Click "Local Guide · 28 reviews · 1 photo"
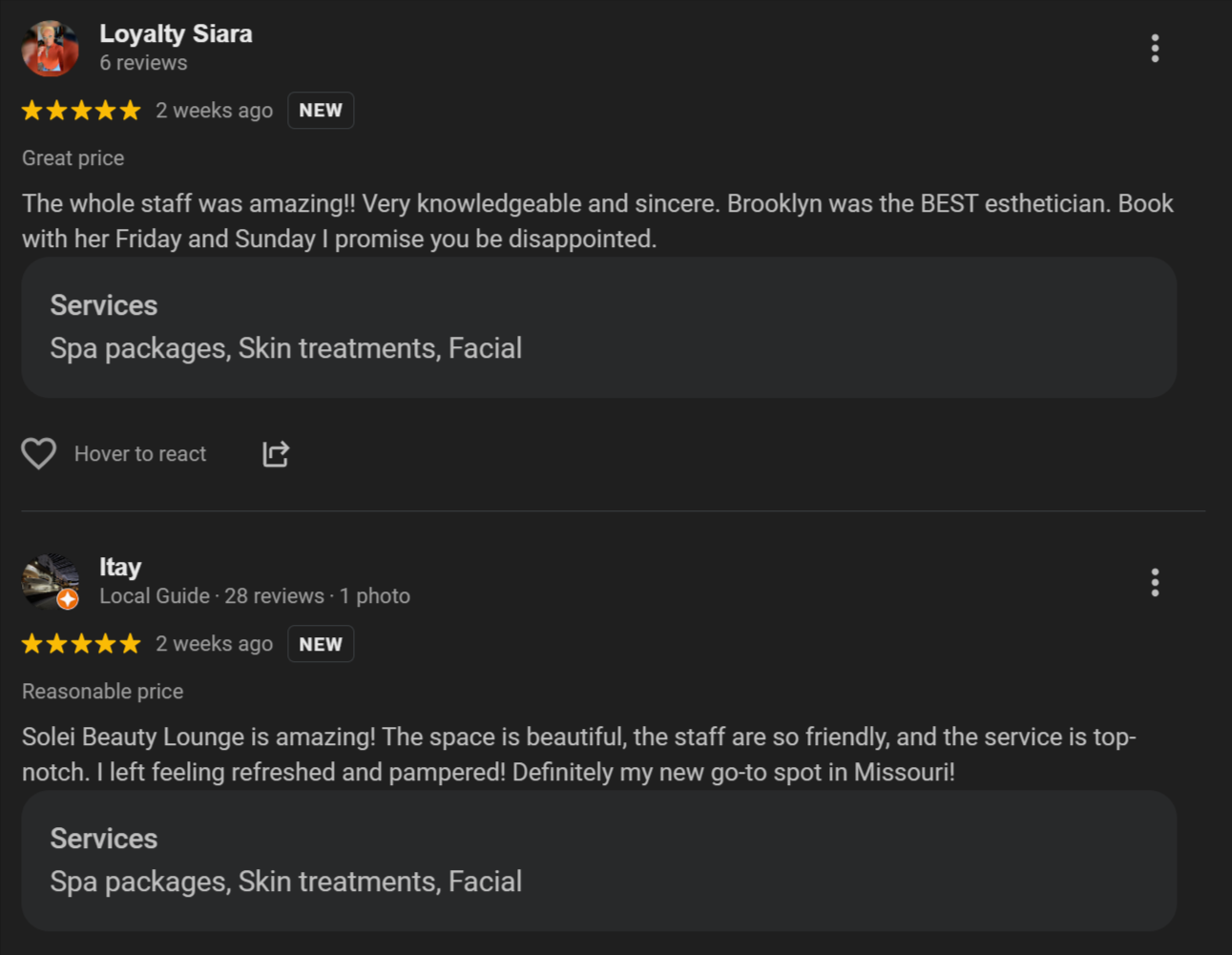 pos(255,596)
